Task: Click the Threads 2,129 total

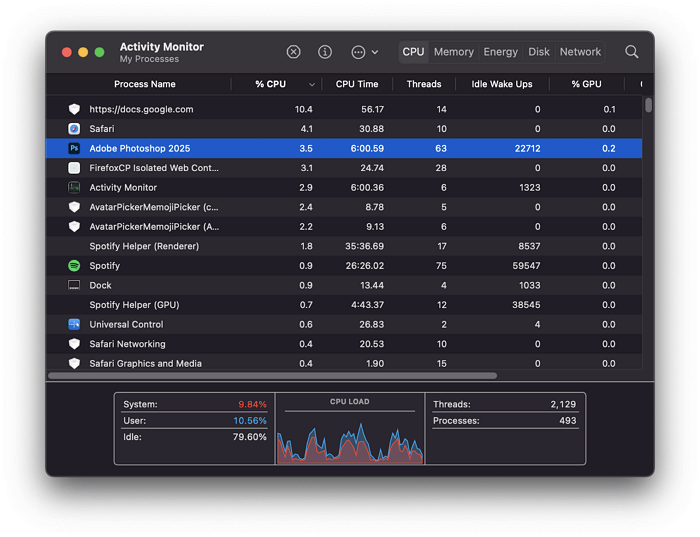Action: [563, 404]
